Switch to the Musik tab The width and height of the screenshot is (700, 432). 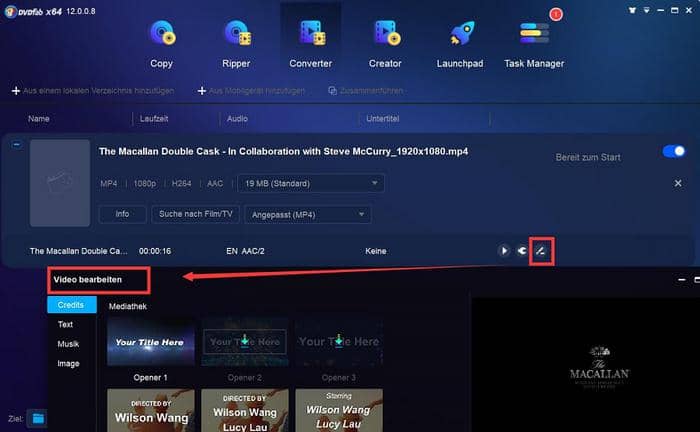click(68, 344)
